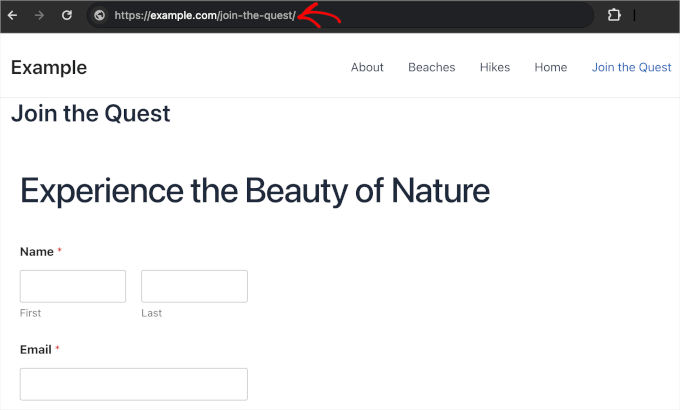Screen dimensions: 680x410
Task: Click the Name field label
Action: point(37,252)
